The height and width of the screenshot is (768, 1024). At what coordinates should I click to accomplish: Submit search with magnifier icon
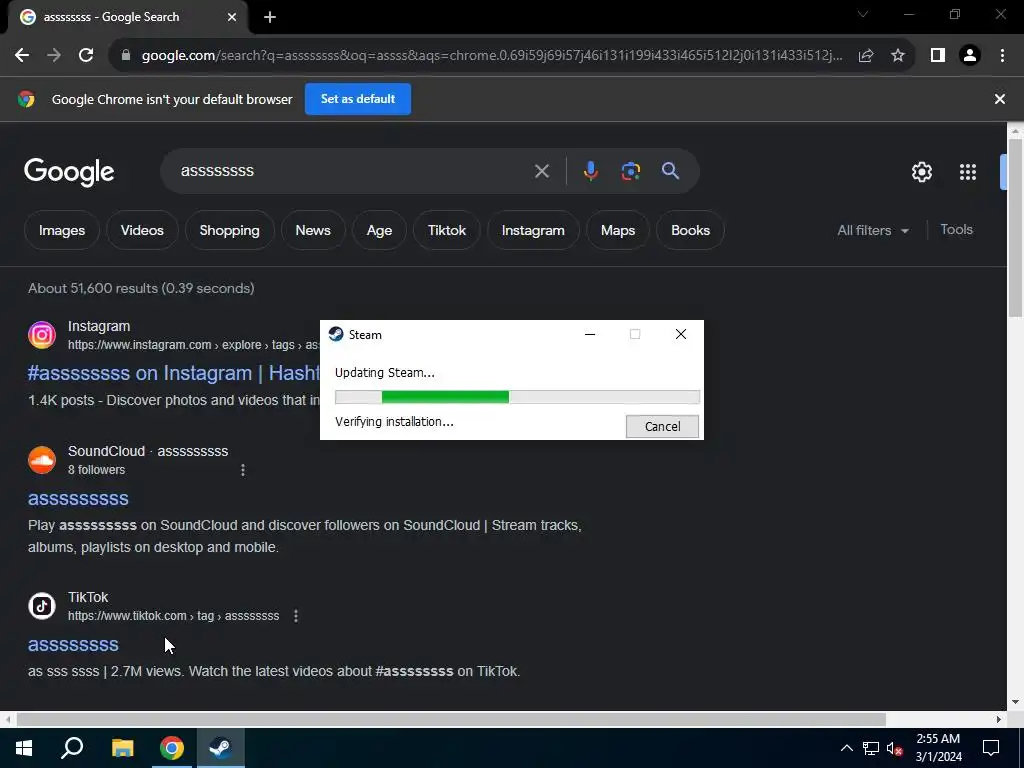point(671,171)
